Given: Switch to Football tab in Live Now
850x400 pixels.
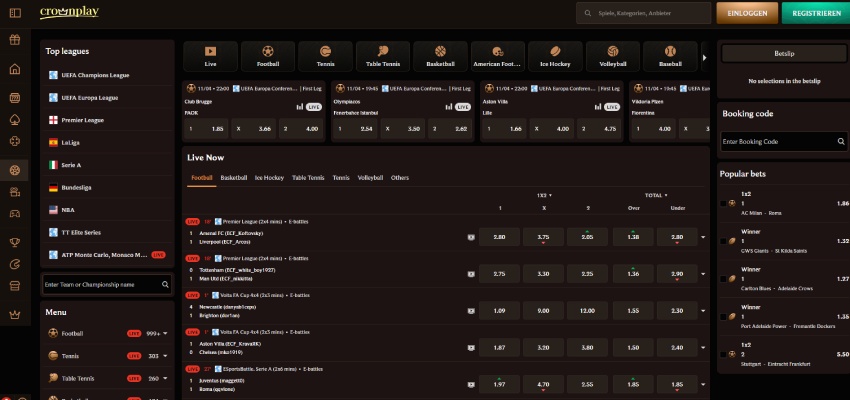Looking at the screenshot, I should (202, 178).
